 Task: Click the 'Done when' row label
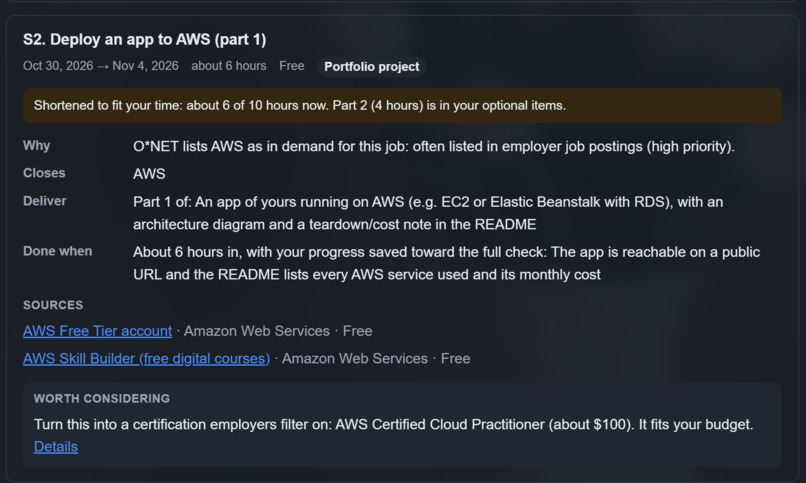pyautogui.click(x=58, y=251)
